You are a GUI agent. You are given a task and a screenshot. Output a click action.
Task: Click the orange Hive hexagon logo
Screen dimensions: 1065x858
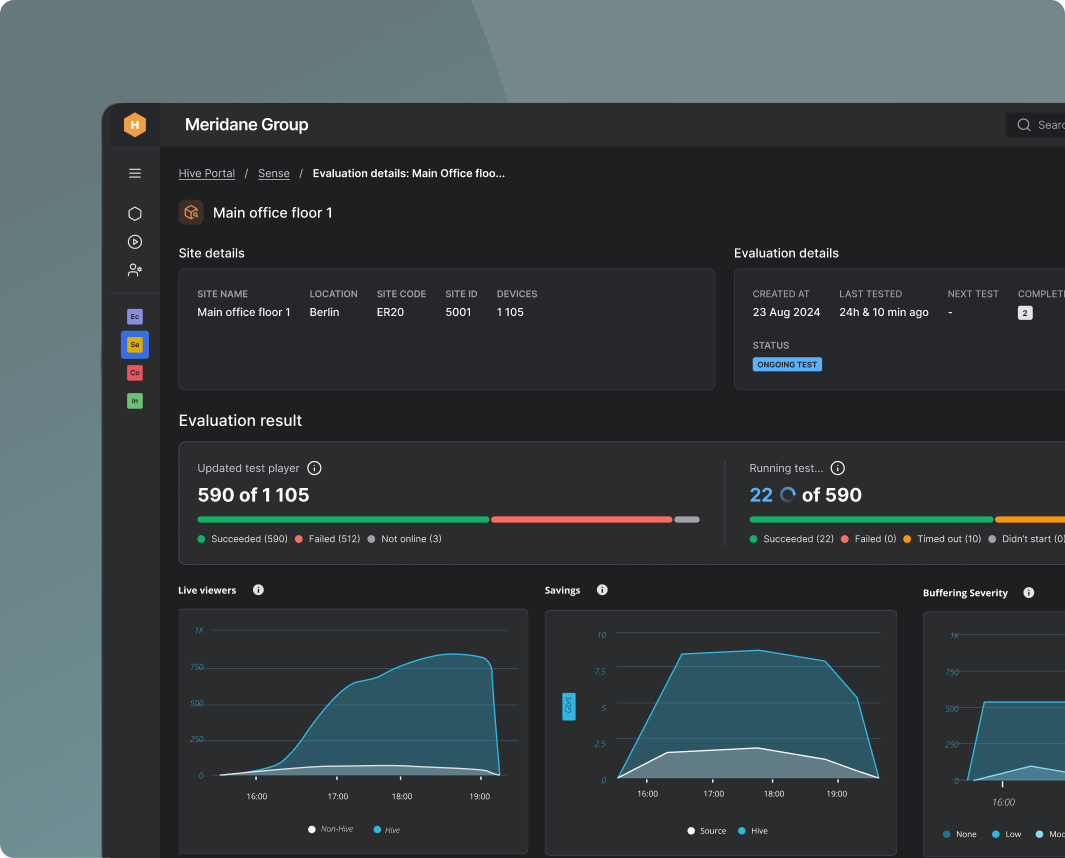[134, 124]
